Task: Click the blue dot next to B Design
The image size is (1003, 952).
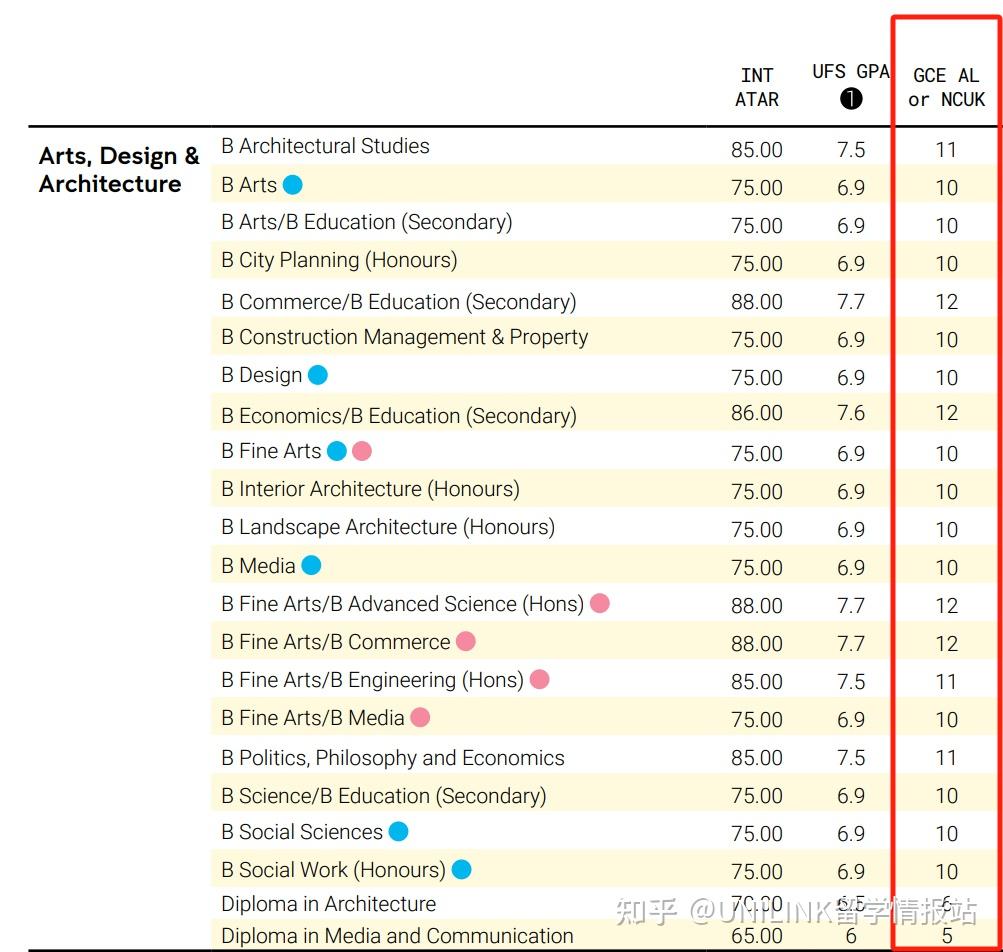Action: [318, 375]
